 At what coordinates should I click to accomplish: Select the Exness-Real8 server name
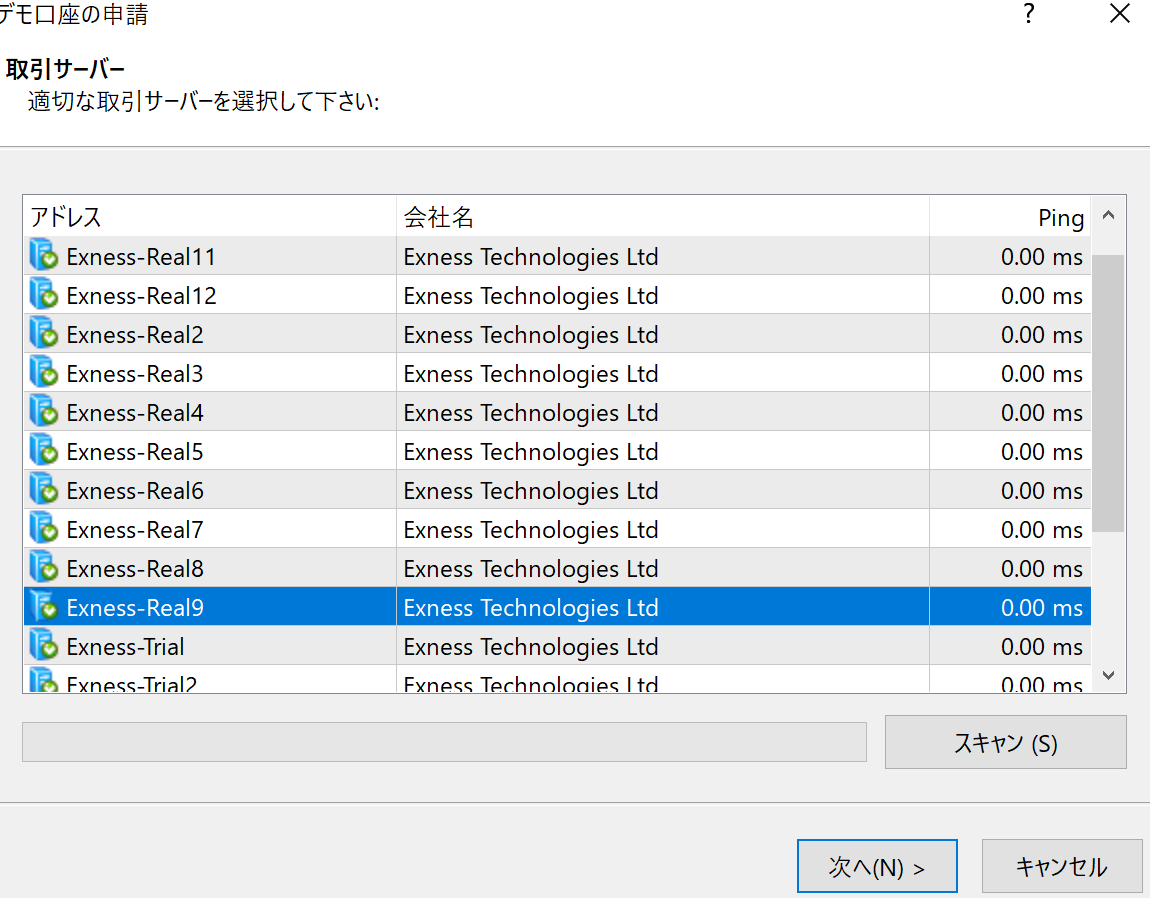click(135, 568)
